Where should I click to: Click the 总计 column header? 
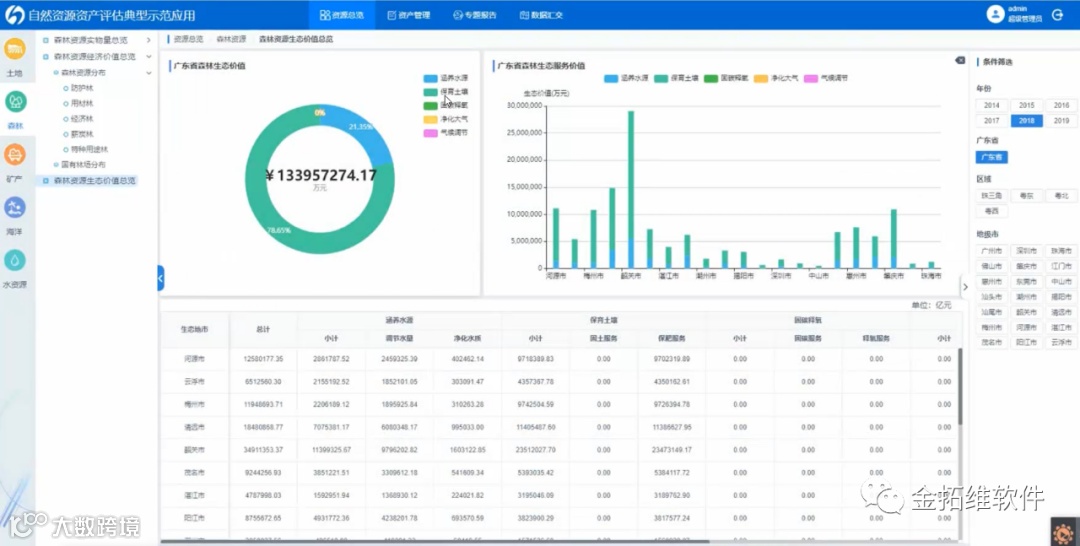263,329
